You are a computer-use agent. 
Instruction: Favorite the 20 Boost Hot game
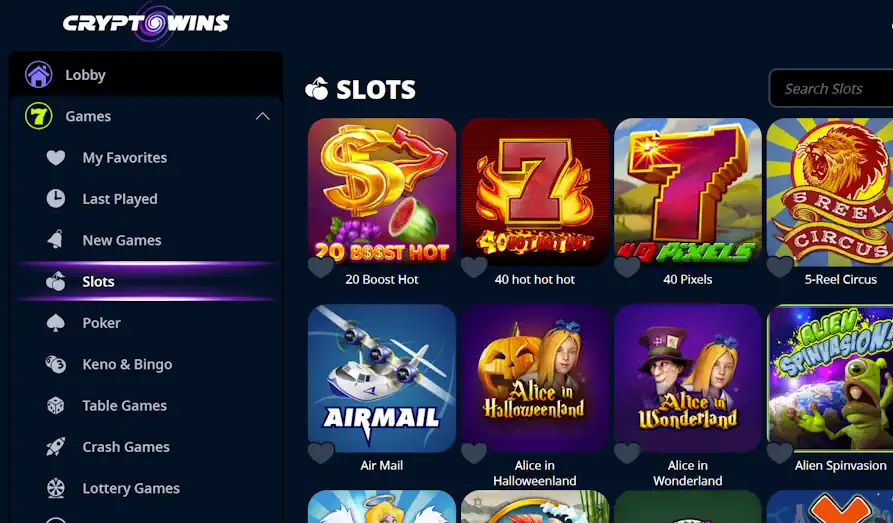point(321,267)
